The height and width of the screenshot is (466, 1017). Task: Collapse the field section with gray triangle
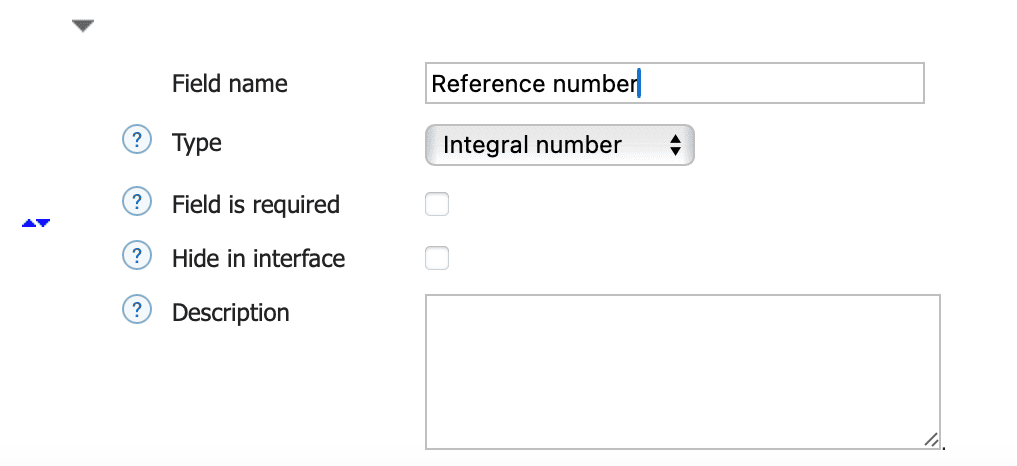[83, 26]
